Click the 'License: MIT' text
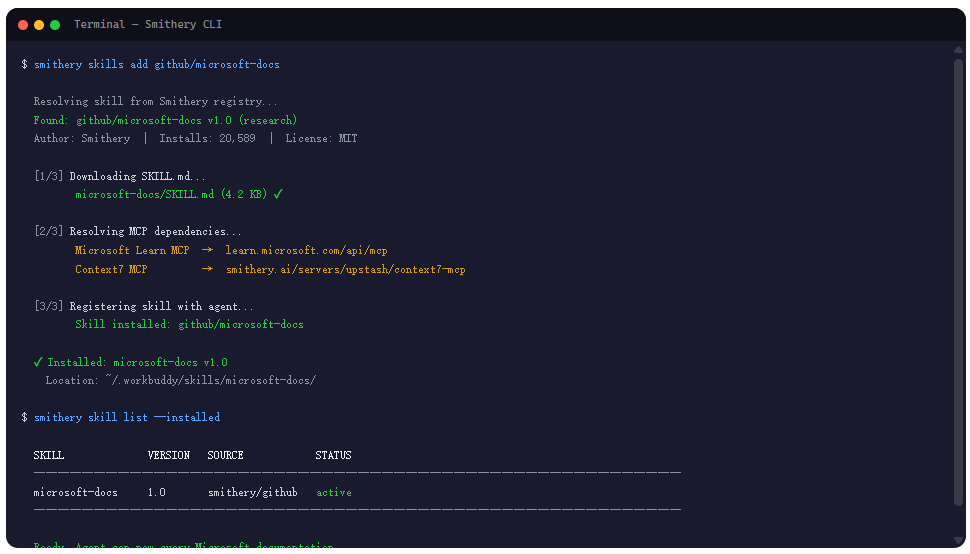 click(x=321, y=138)
